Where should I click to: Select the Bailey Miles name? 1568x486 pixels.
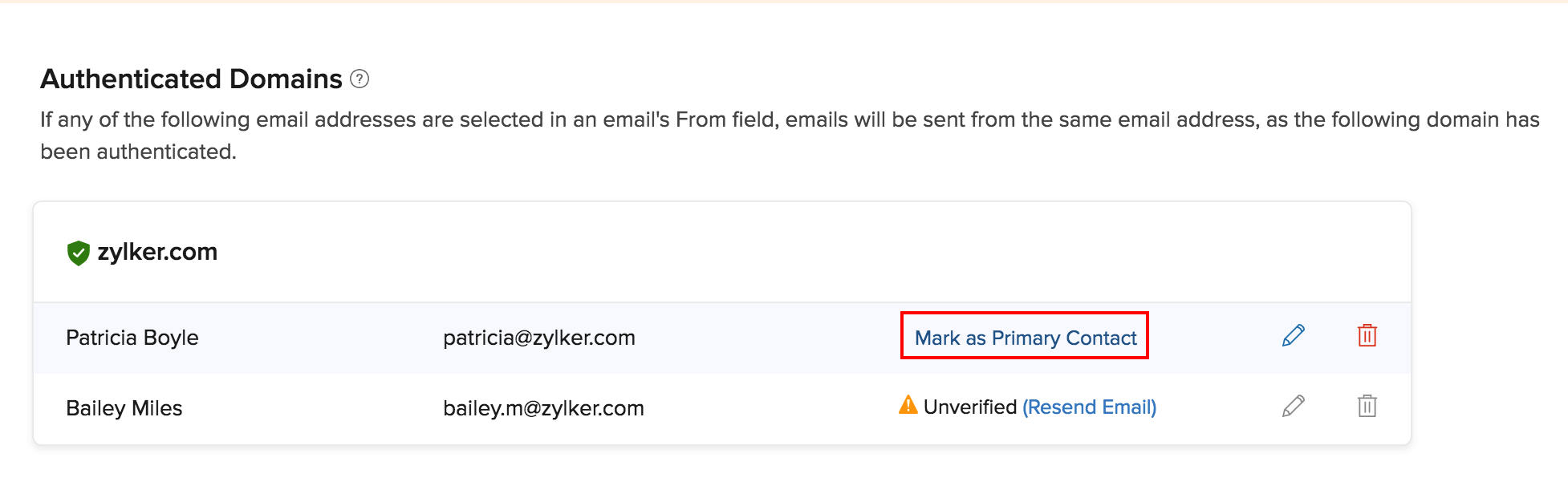pos(124,408)
